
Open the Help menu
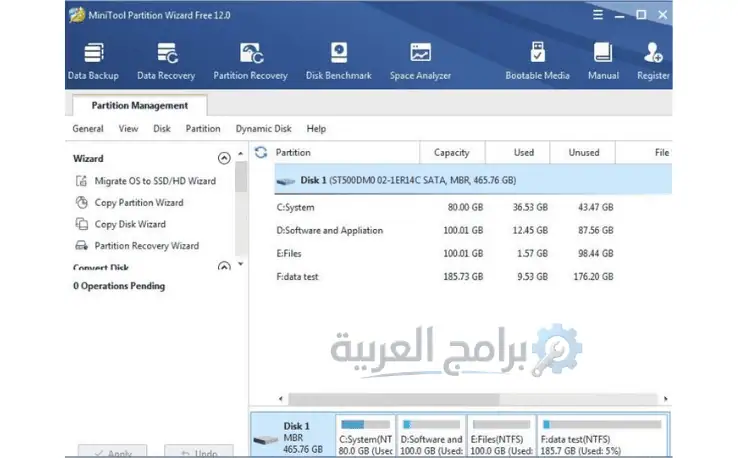316,129
